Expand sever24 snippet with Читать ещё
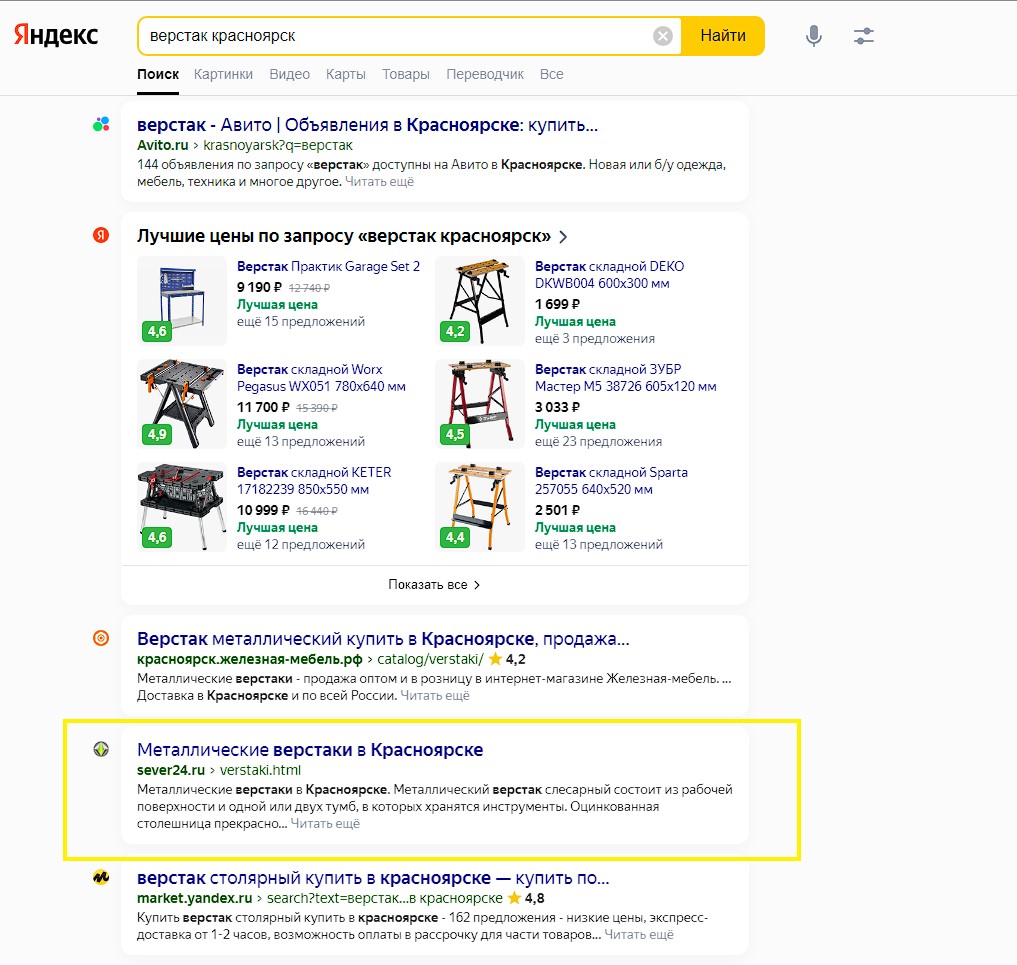Image resolution: width=1017 pixels, height=965 pixels. 325,824
